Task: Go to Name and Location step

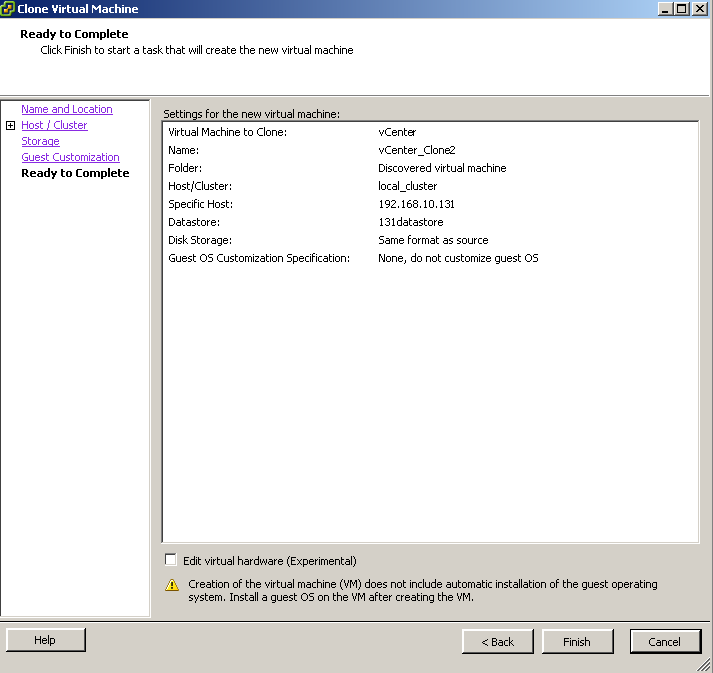Action: pos(67,109)
